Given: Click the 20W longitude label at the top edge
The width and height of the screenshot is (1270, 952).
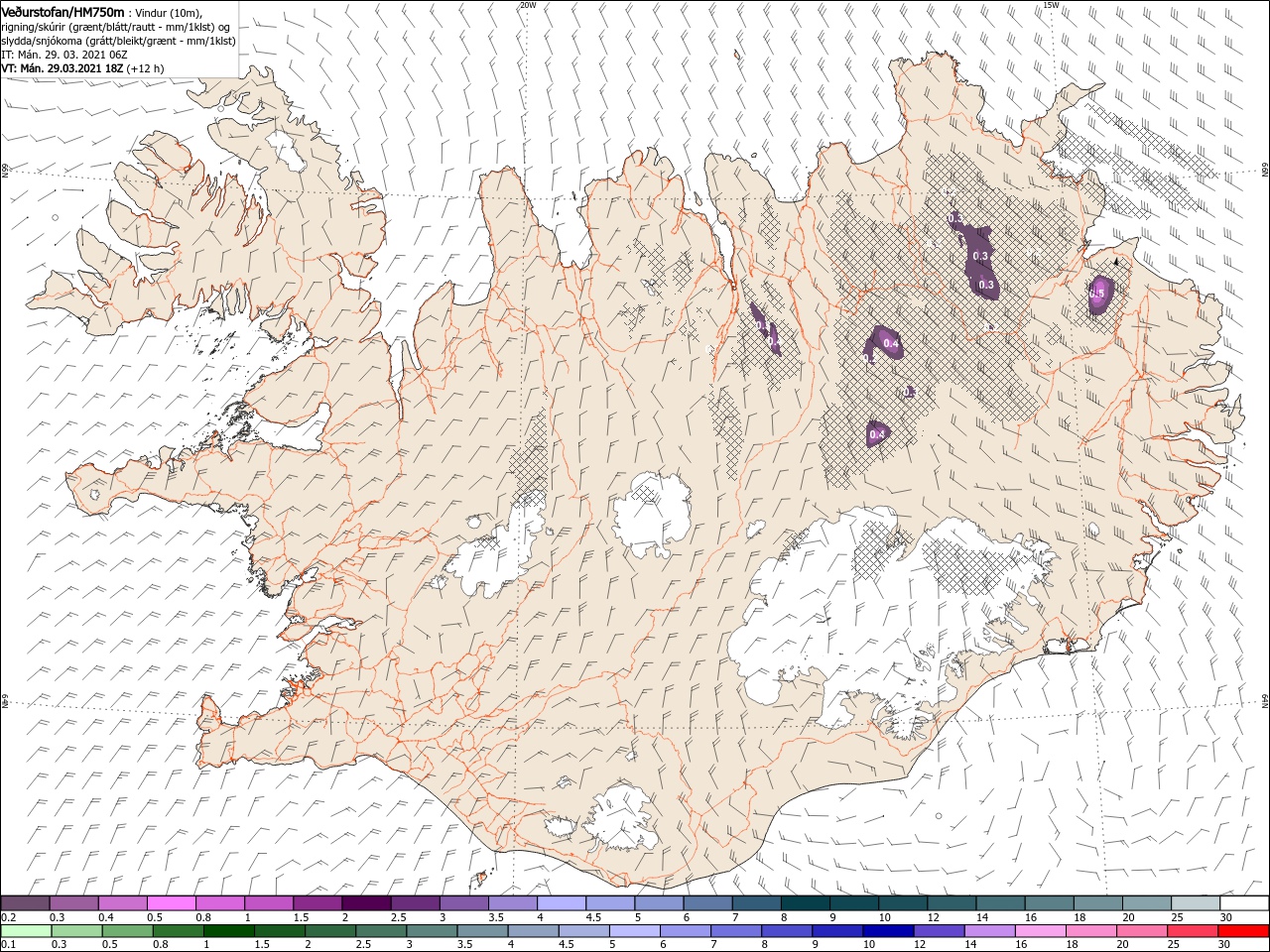Looking at the screenshot, I should (528, 5).
